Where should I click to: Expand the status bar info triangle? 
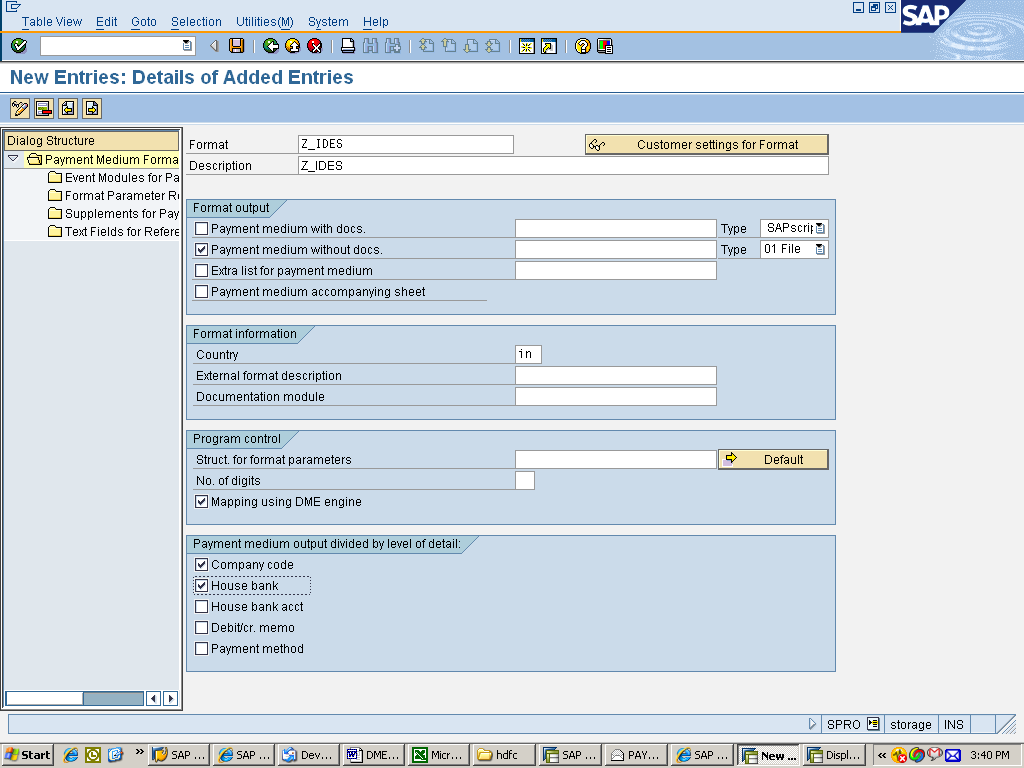pyautogui.click(x=812, y=724)
